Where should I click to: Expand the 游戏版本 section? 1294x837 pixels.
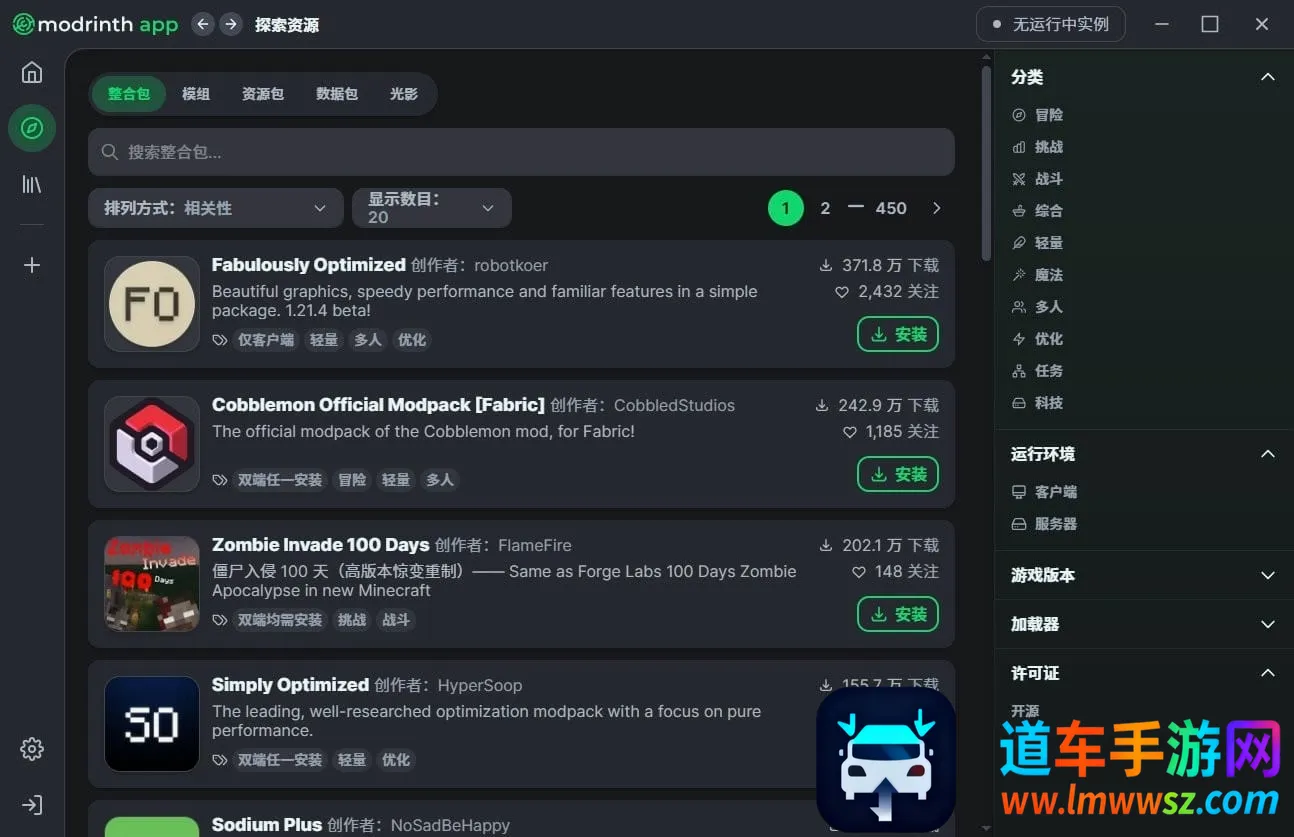1268,575
